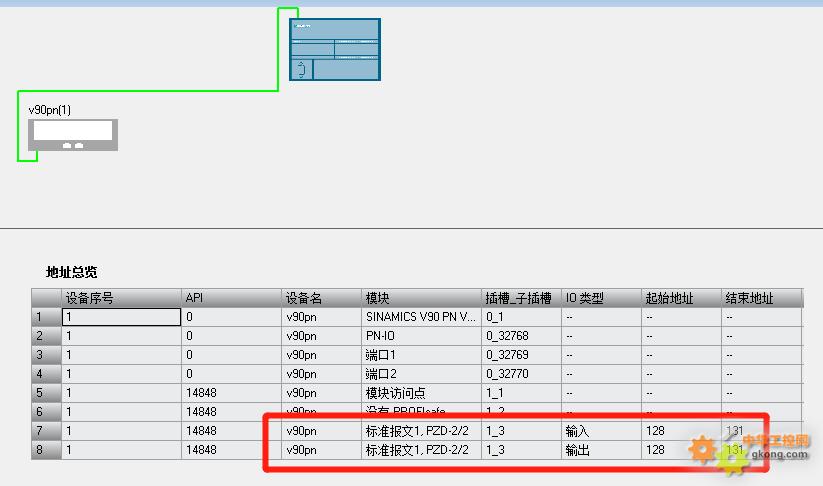Click the 结束地址 column header

[762, 298]
